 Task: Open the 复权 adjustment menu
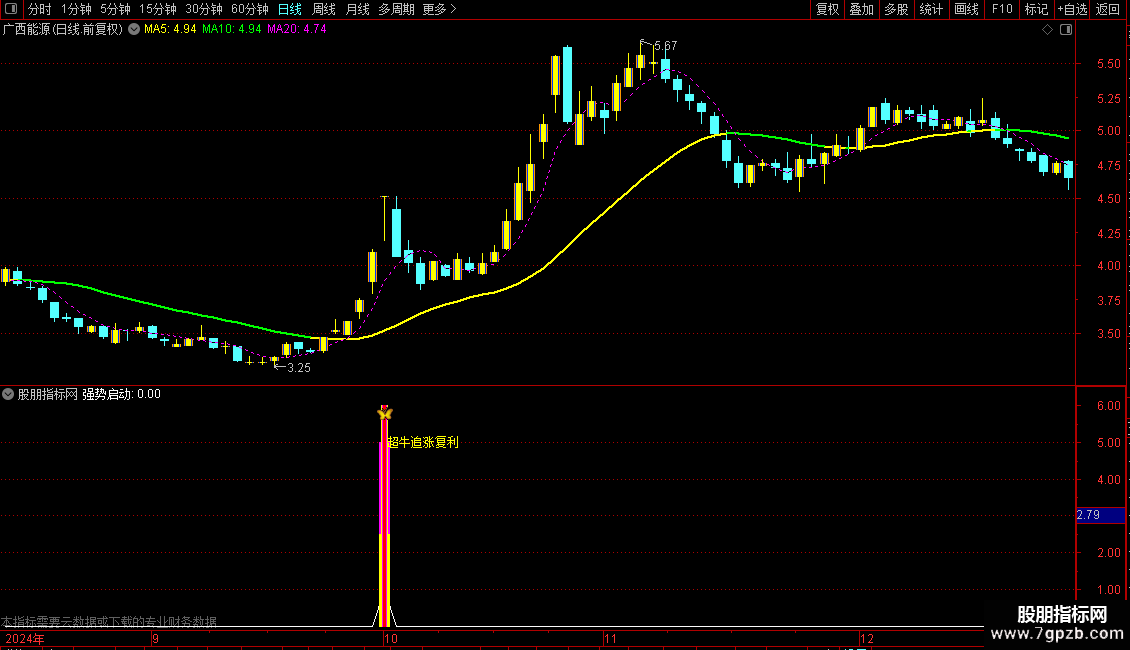tap(827, 9)
